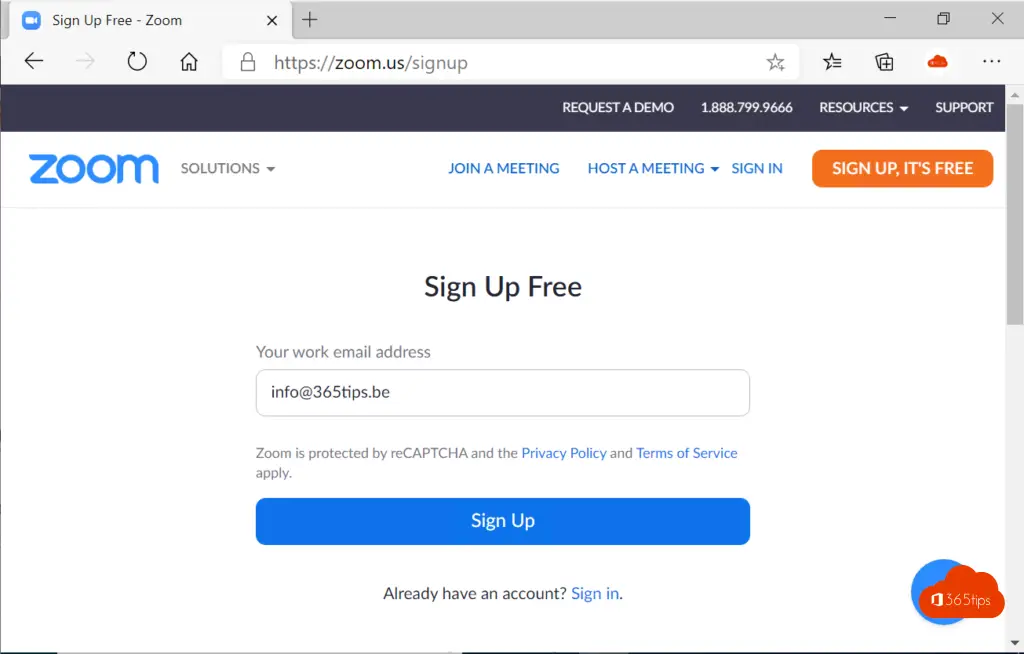Click the red cloud extension icon
This screenshot has width=1024, height=654.
937,62
